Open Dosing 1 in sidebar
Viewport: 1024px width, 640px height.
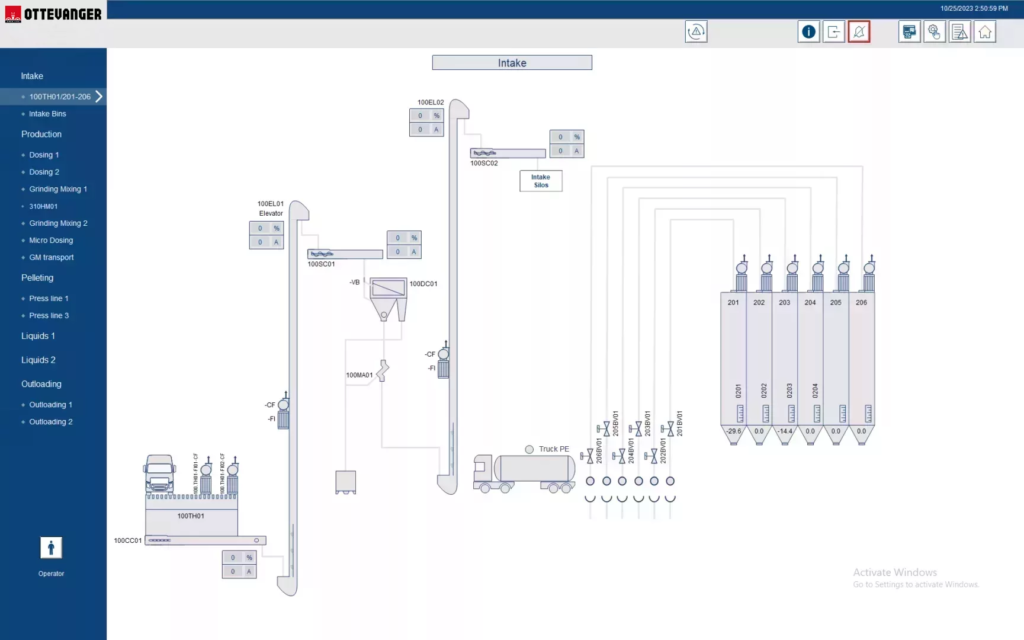pos(44,155)
